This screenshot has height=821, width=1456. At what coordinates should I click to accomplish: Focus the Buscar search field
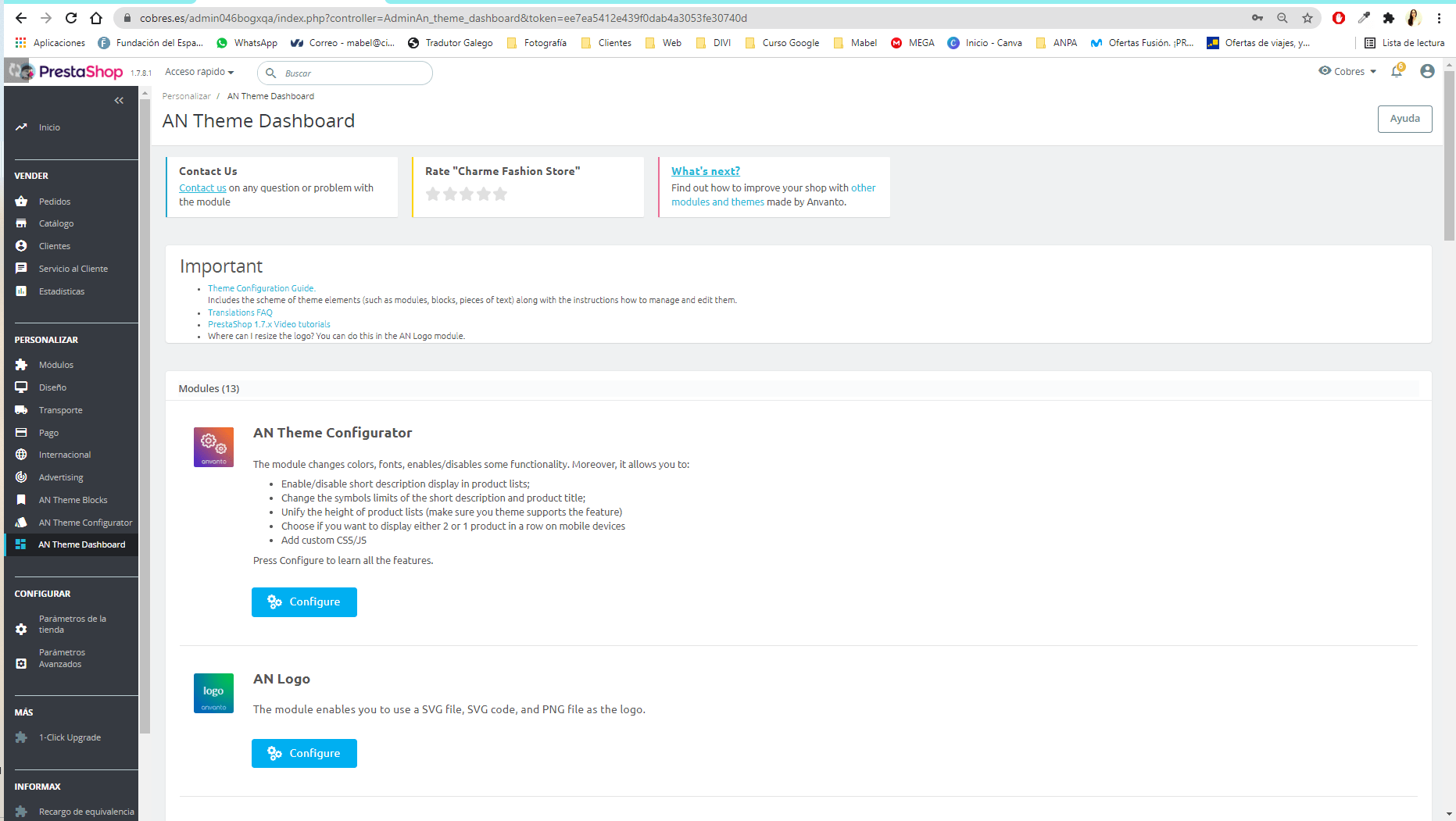point(345,73)
